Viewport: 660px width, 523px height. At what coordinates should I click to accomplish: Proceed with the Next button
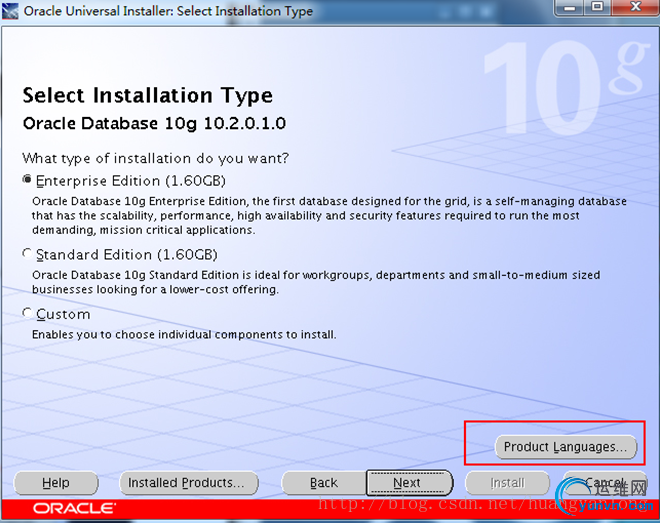pos(410,483)
